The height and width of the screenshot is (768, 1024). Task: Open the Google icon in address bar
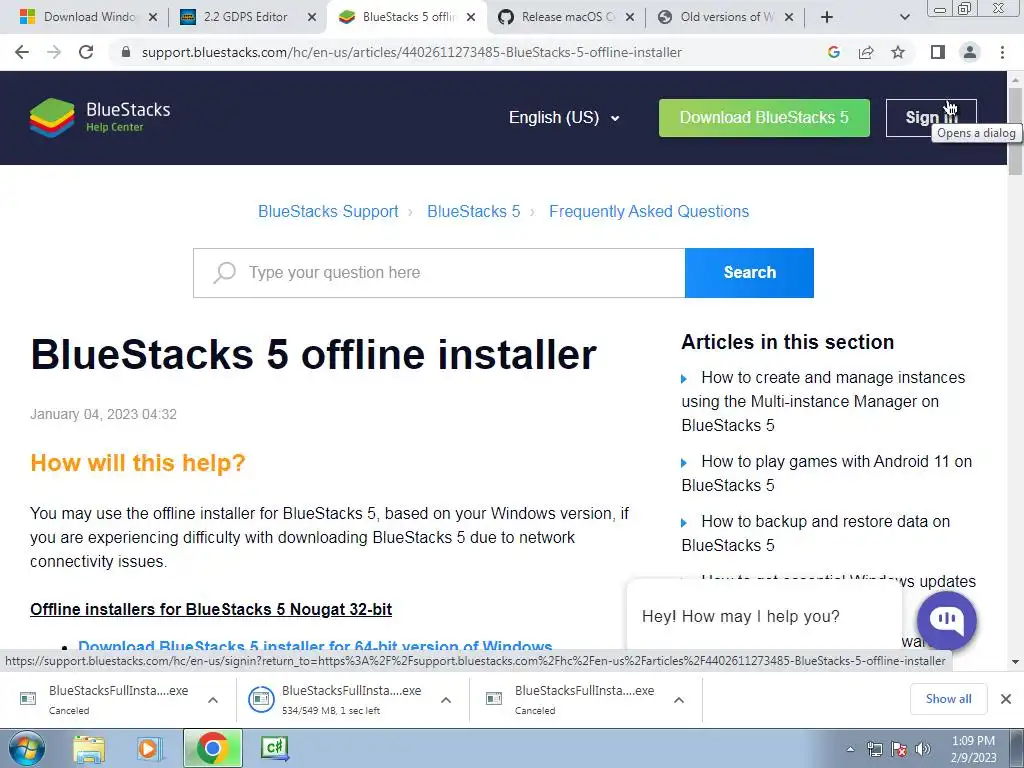coord(833,52)
